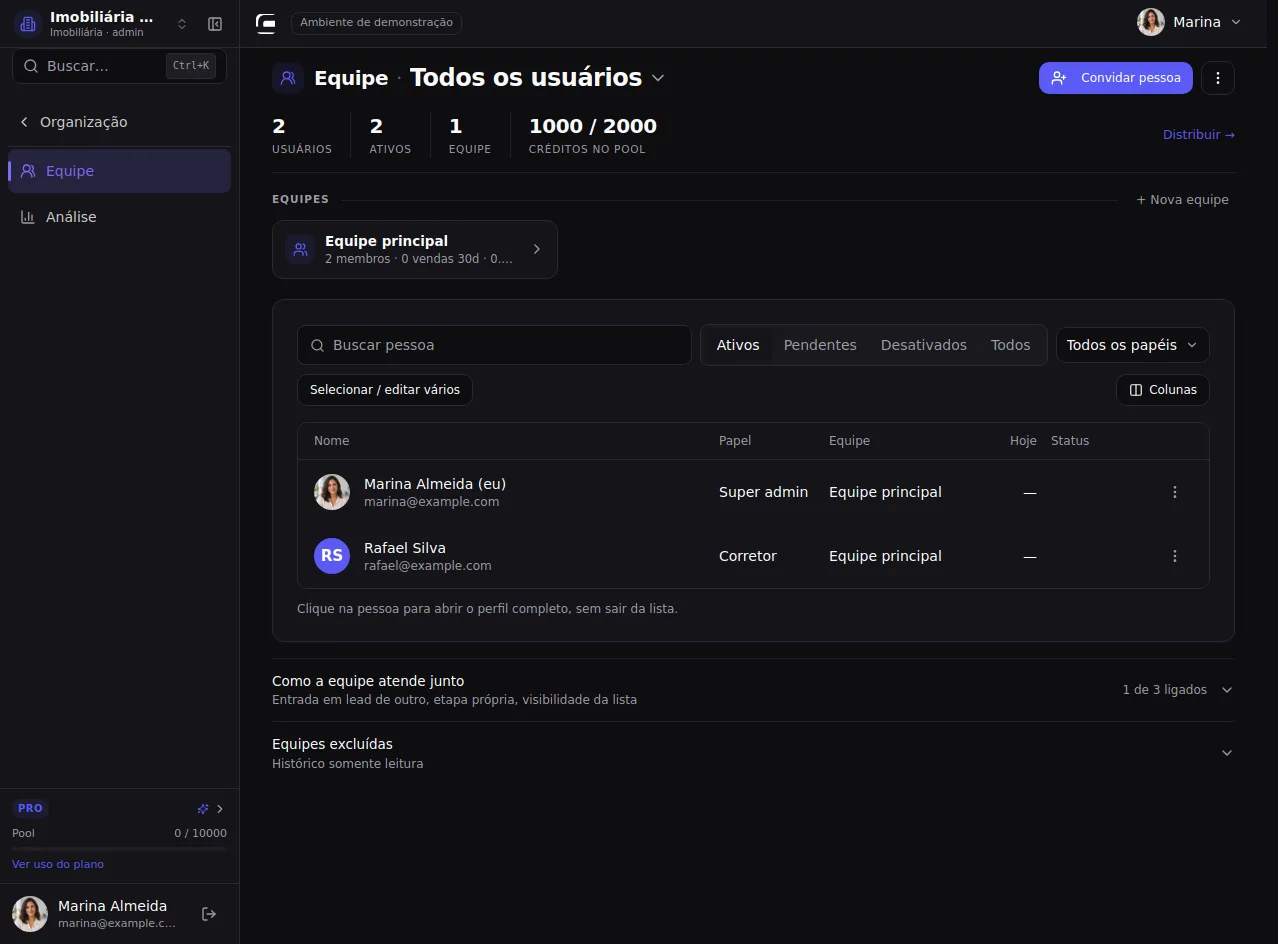
Task: Open Marina user menu in top bar
Action: tap(1189, 22)
